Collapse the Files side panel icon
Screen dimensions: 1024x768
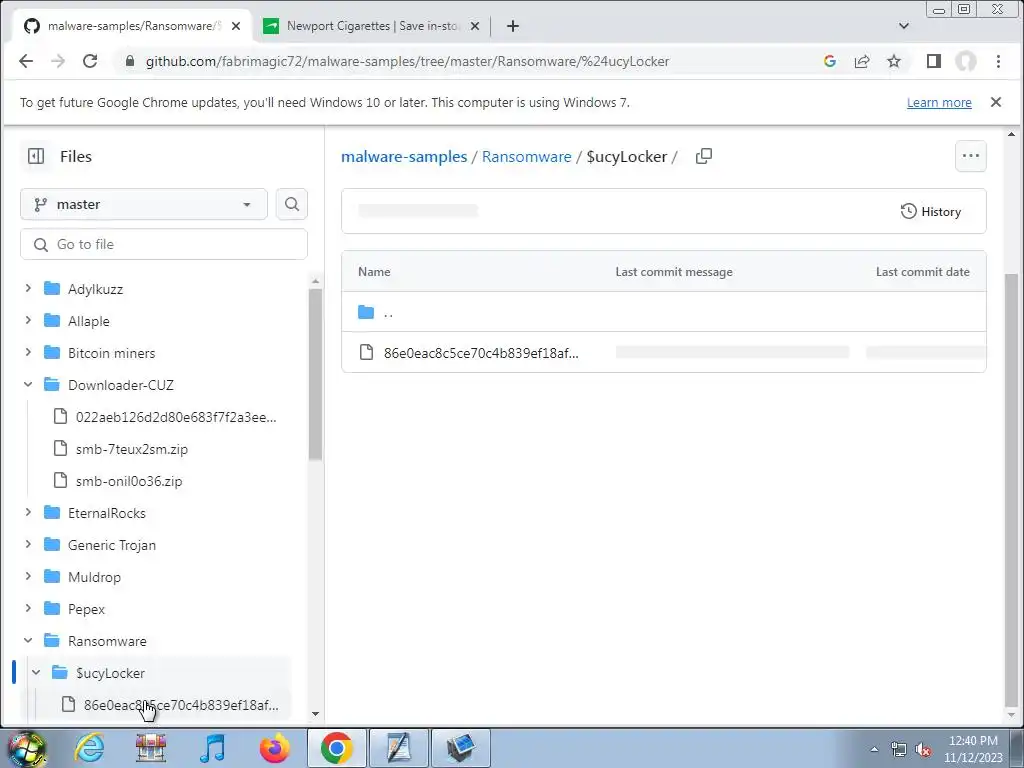(x=36, y=156)
